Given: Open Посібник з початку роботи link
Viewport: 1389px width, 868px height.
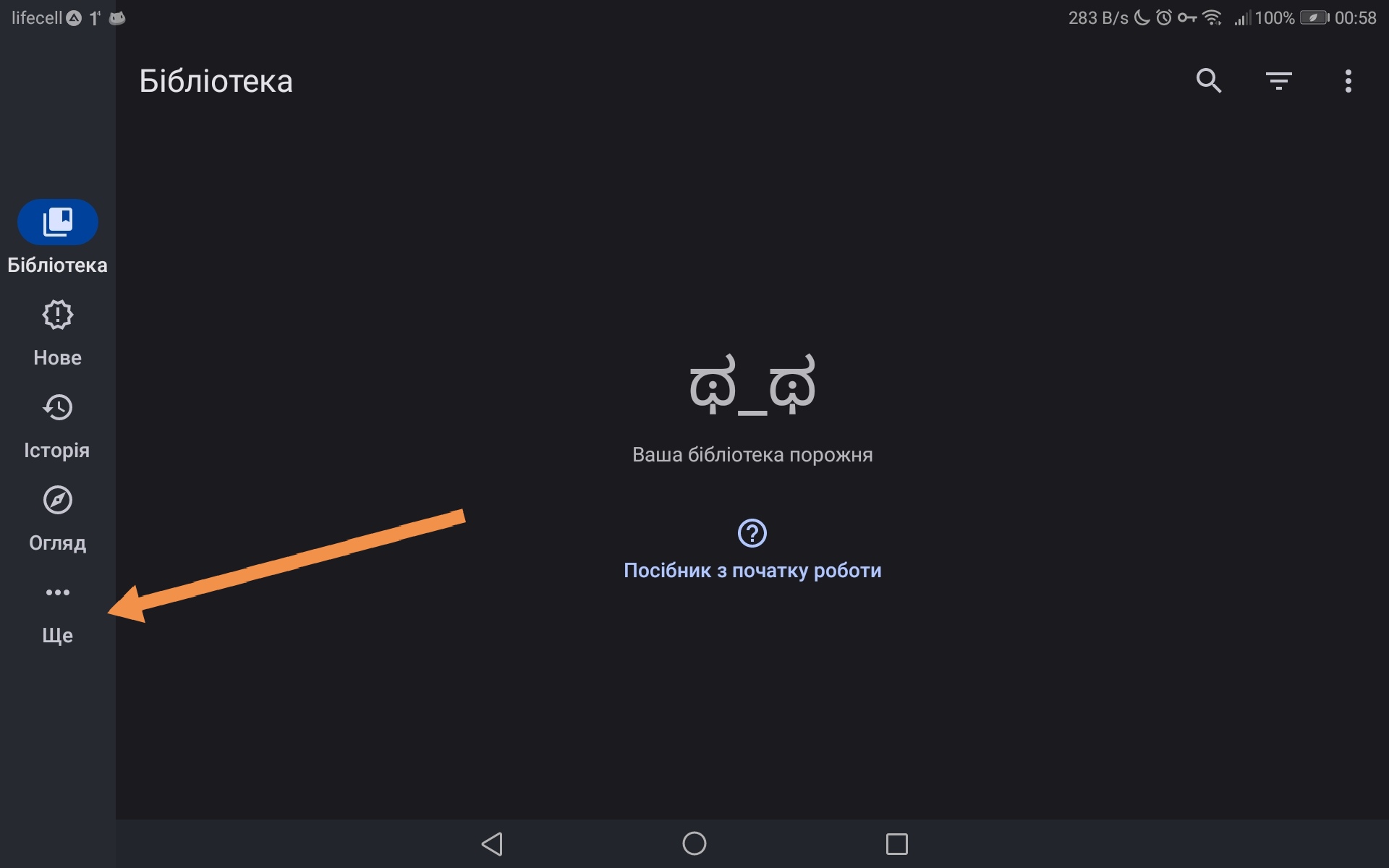Looking at the screenshot, I should tap(752, 571).
